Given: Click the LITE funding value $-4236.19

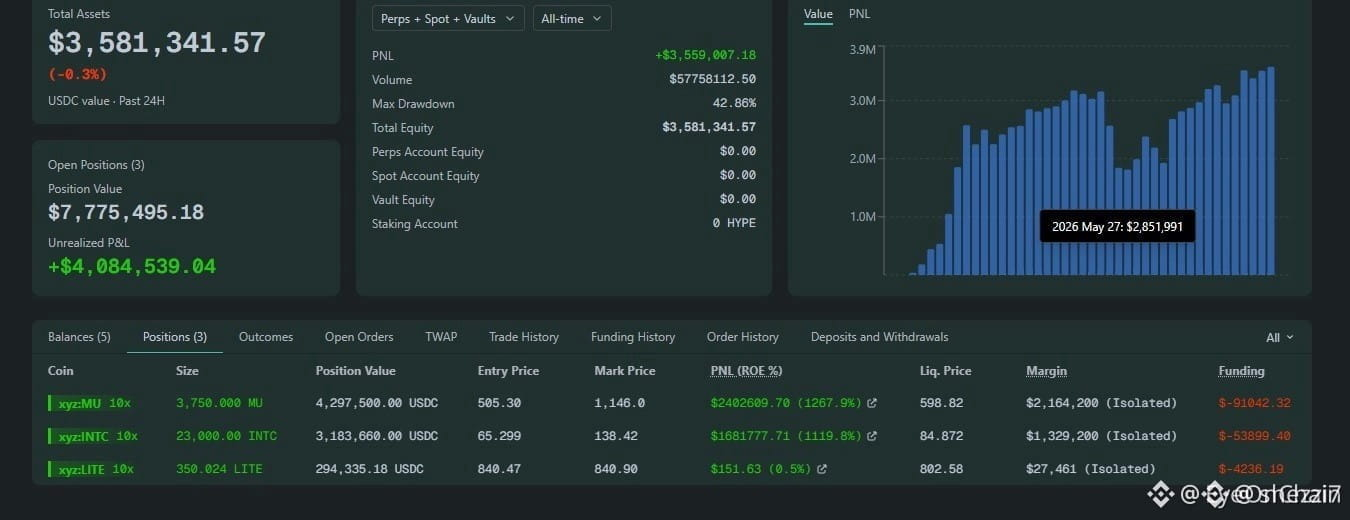Looking at the screenshot, I should pos(1250,469).
